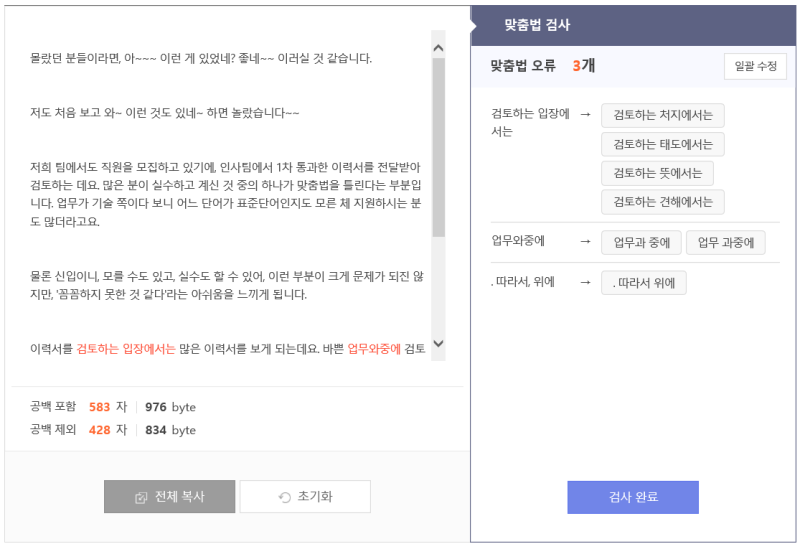Select correction 업무과 중에
The width and height of the screenshot is (800, 544).
pos(641,242)
